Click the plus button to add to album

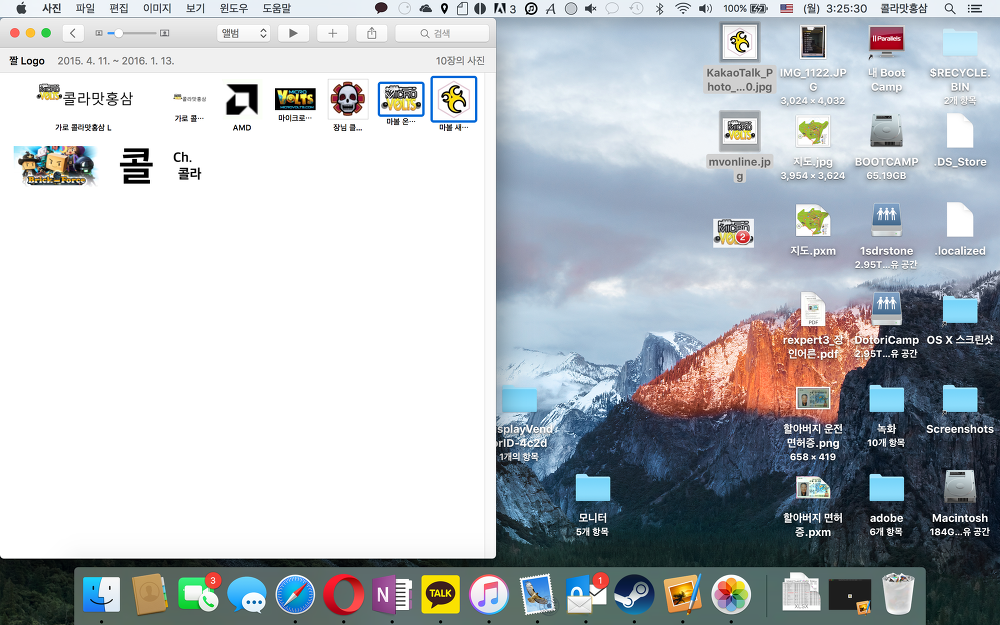click(x=332, y=33)
